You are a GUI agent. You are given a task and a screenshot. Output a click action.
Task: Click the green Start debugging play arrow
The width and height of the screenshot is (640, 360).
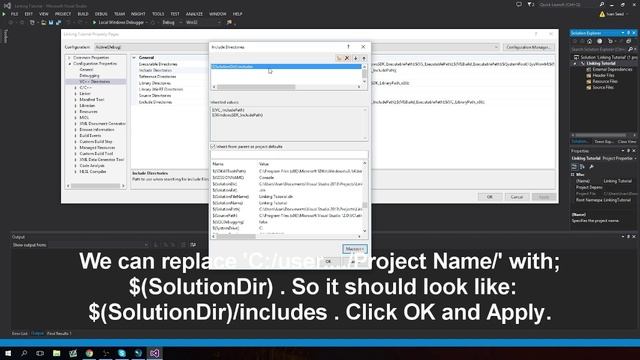tap(94, 22)
